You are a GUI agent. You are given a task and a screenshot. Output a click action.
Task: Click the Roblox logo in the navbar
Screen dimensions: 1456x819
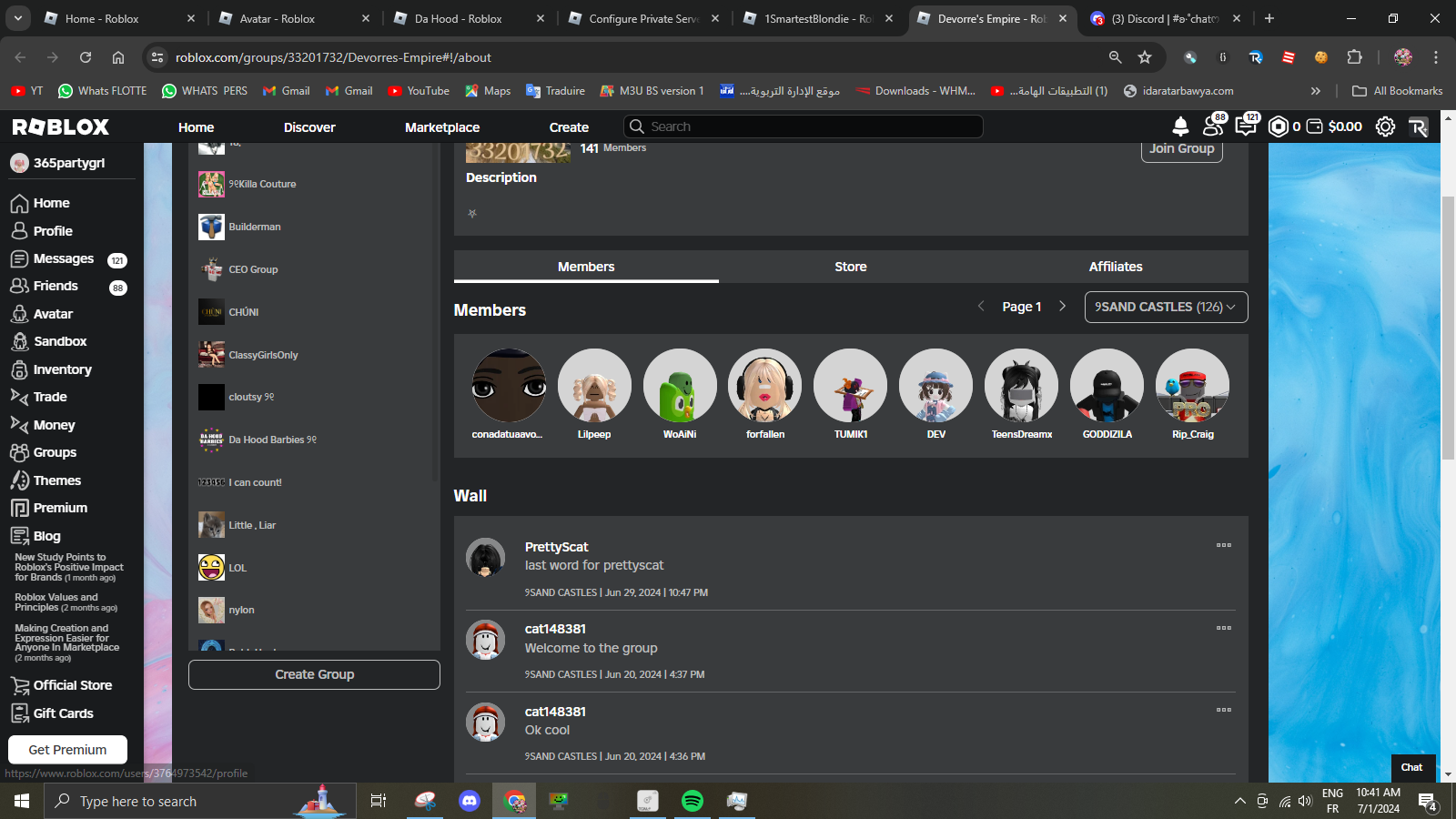click(60, 126)
